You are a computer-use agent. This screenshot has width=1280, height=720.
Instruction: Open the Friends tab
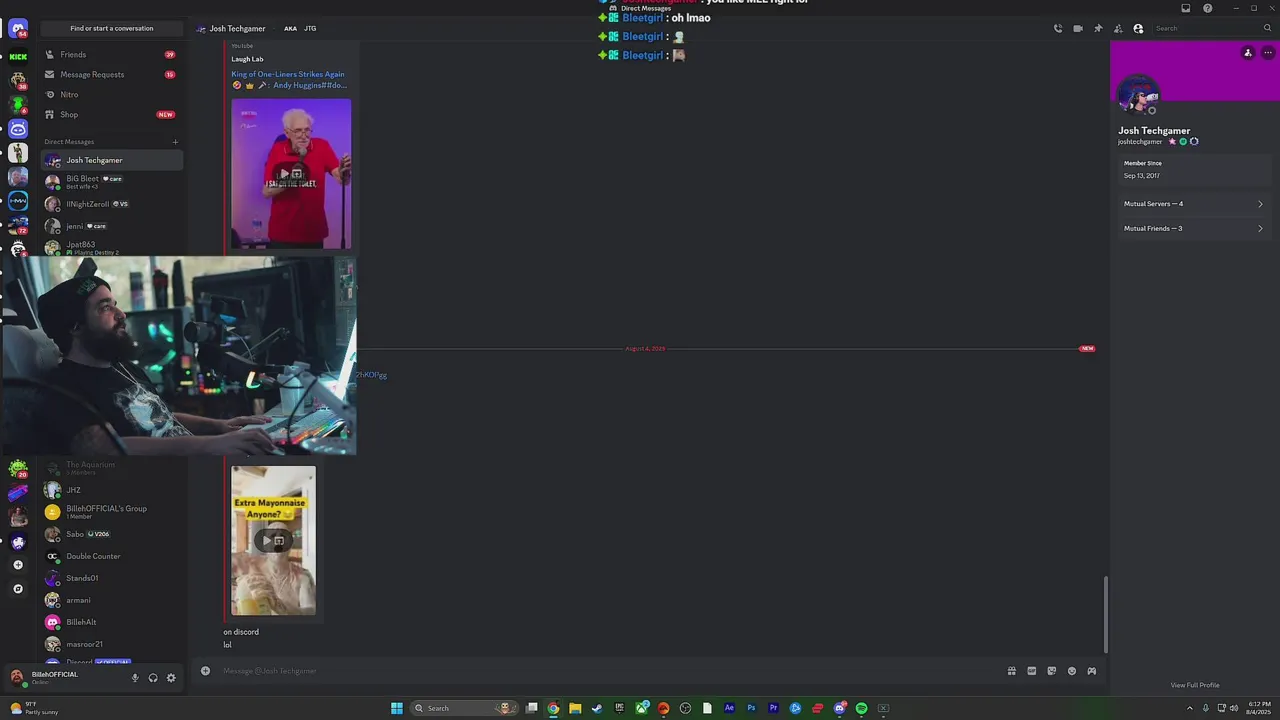(x=112, y=55)
